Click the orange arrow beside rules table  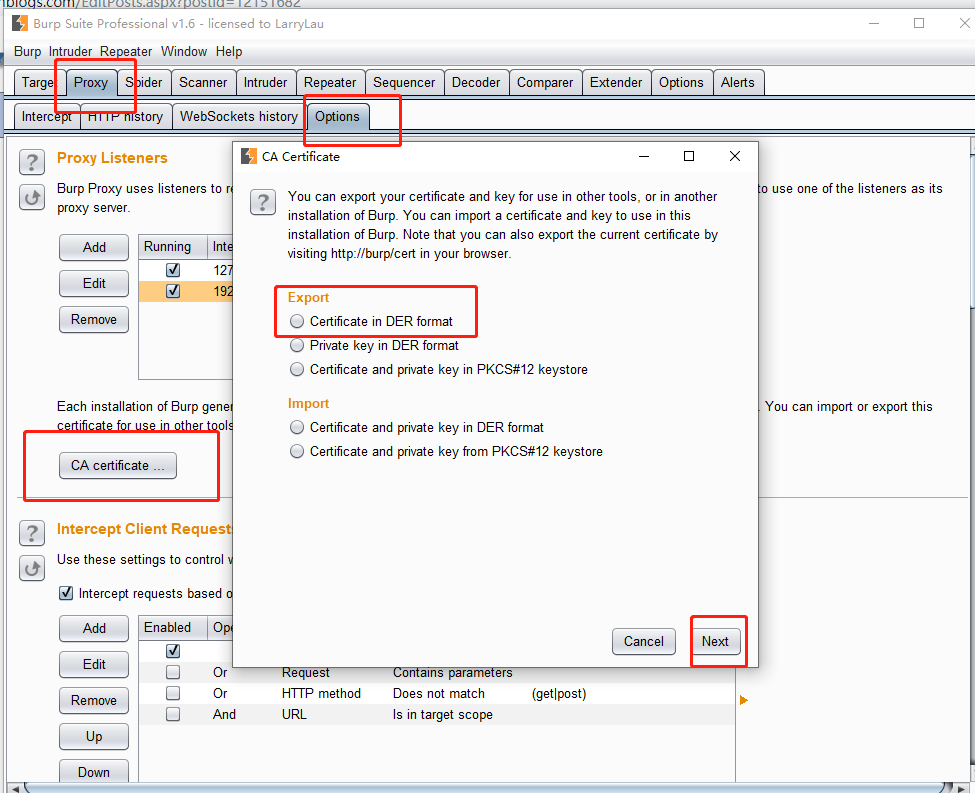[744, 700]
